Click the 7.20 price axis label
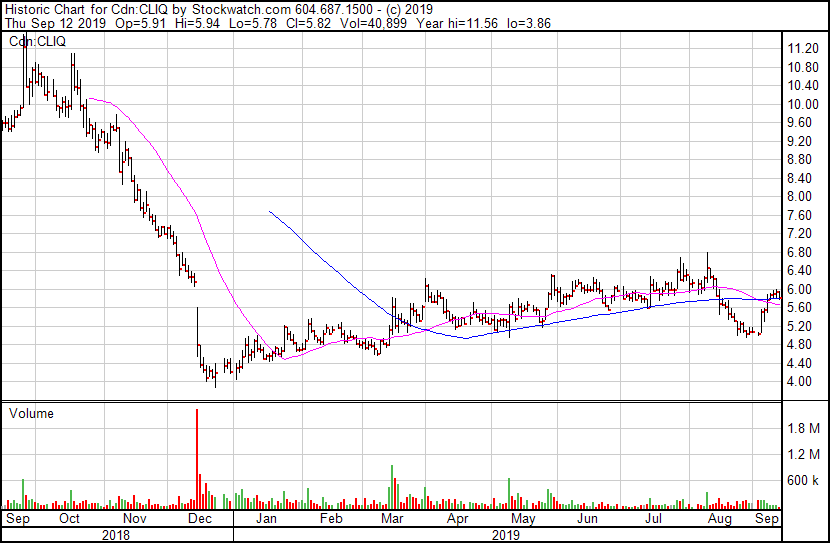 (x=799, y=233)
